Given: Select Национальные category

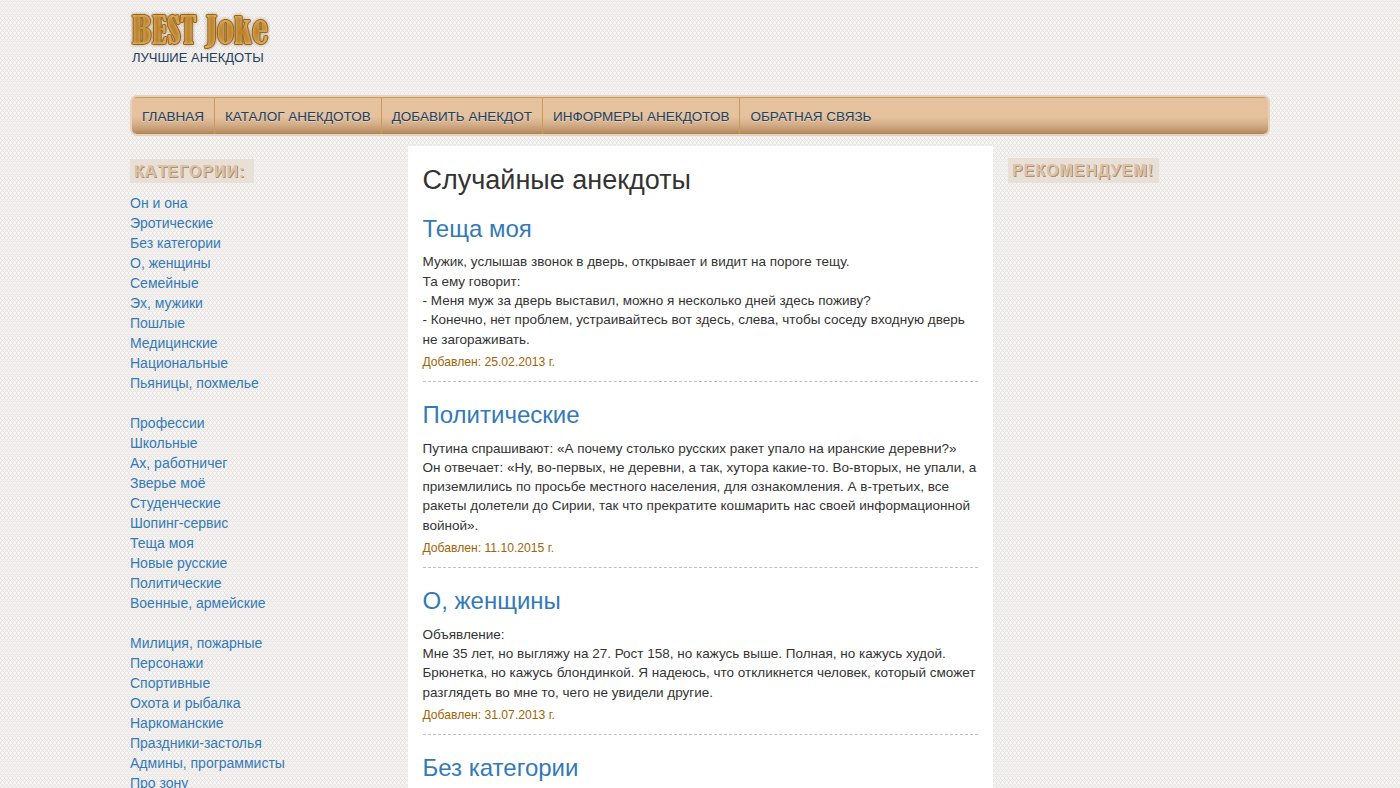Looking at the screenshot, I should click(179, 363).
